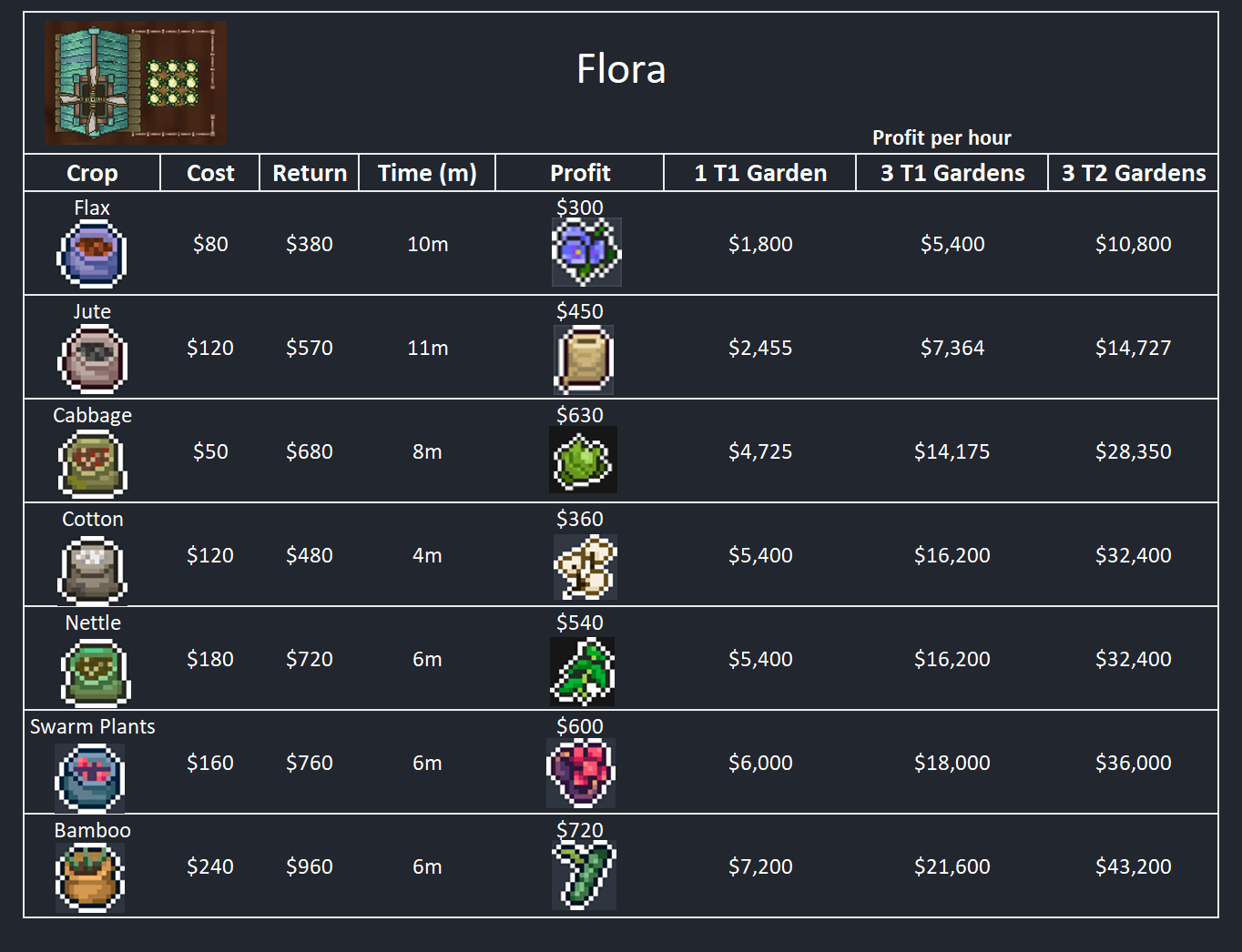Select the Nettle seed bag icon
The image size is (1242, 952).
[x=95, y=672]
